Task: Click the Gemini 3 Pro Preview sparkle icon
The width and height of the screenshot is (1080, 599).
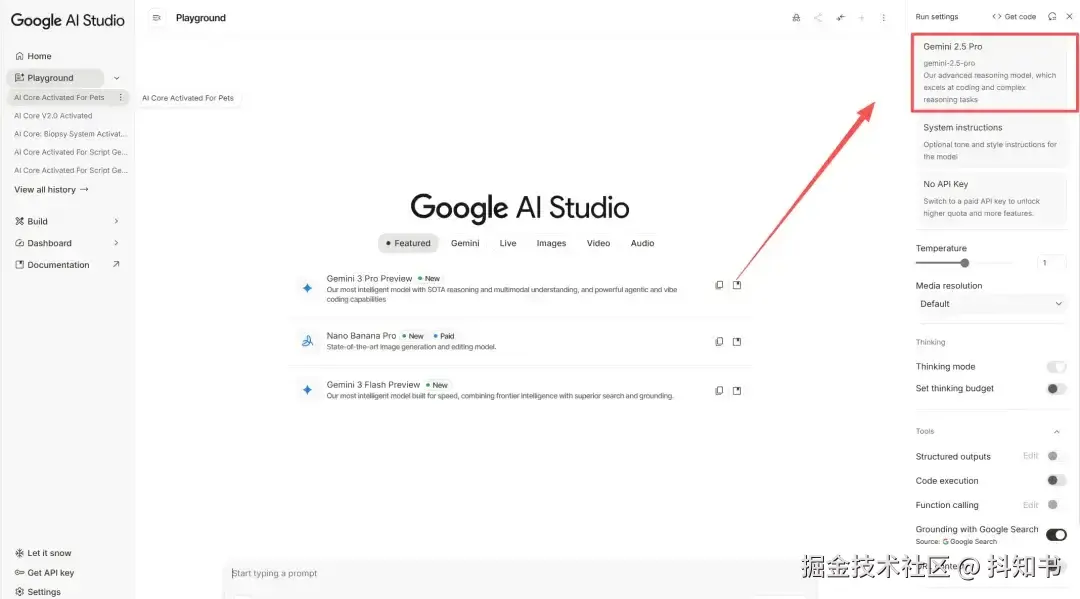Action: 307,288
